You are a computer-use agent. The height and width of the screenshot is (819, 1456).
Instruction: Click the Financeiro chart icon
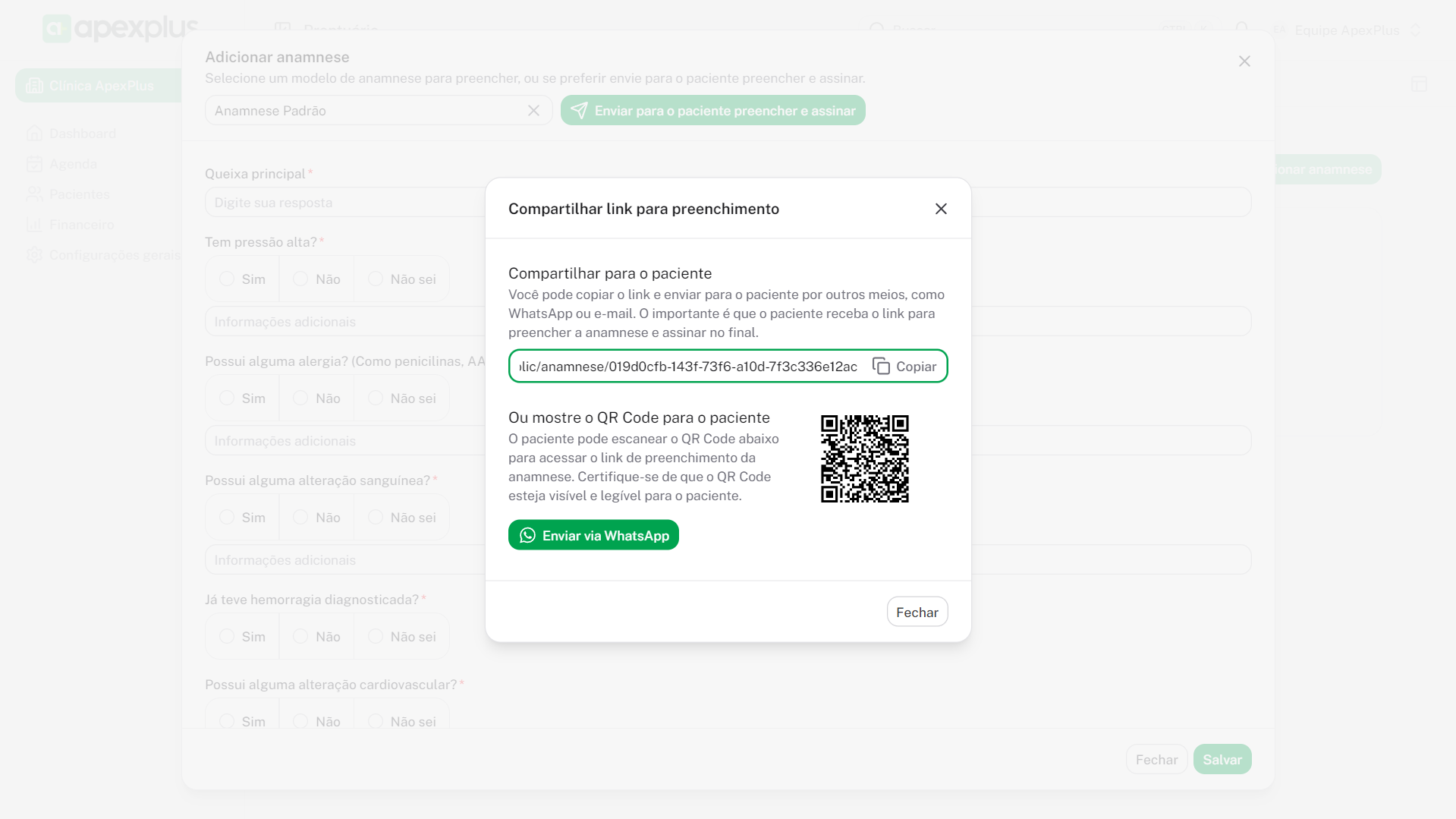pos(34,225)
